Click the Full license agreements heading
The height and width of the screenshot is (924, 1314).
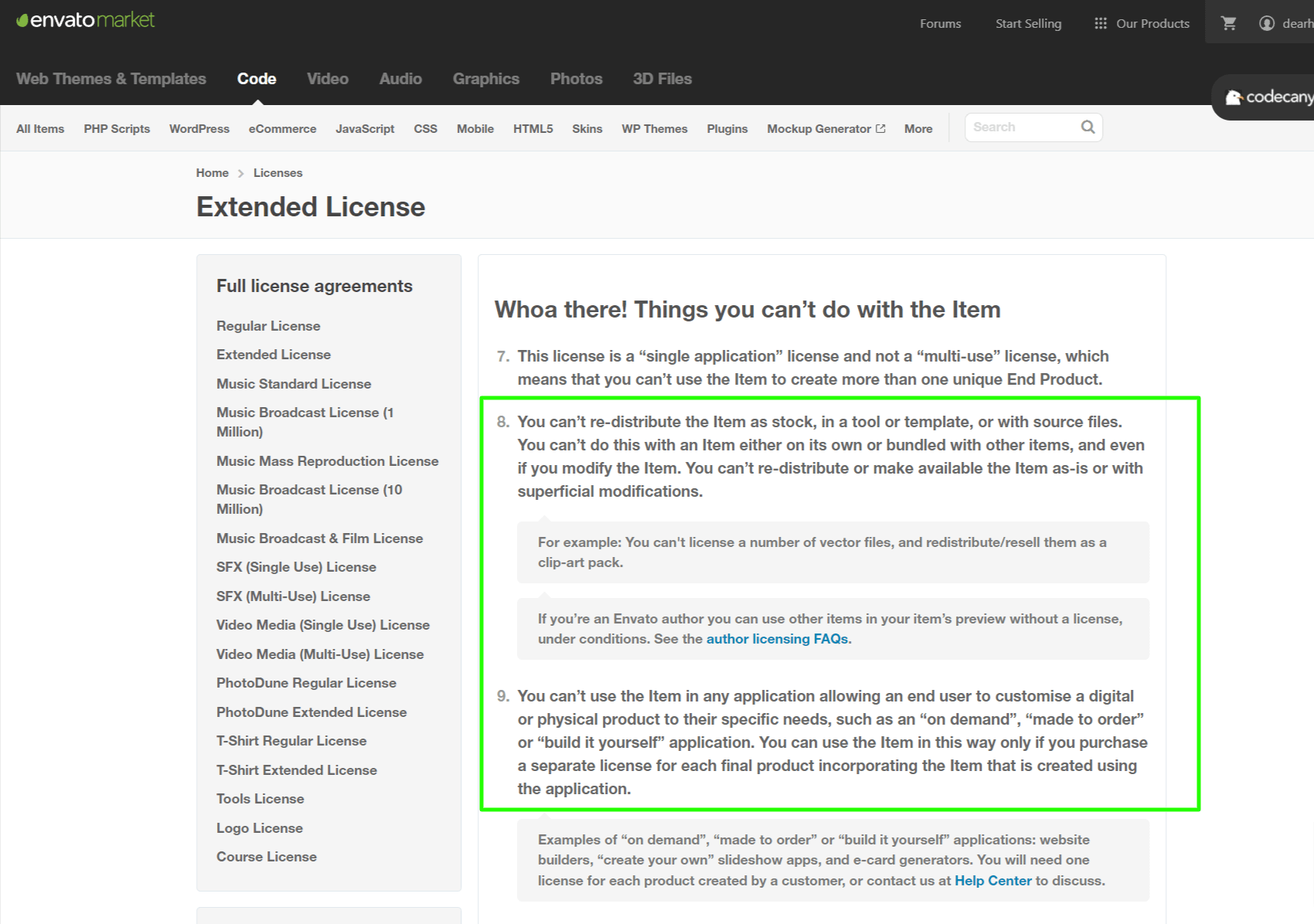(315, 286)
